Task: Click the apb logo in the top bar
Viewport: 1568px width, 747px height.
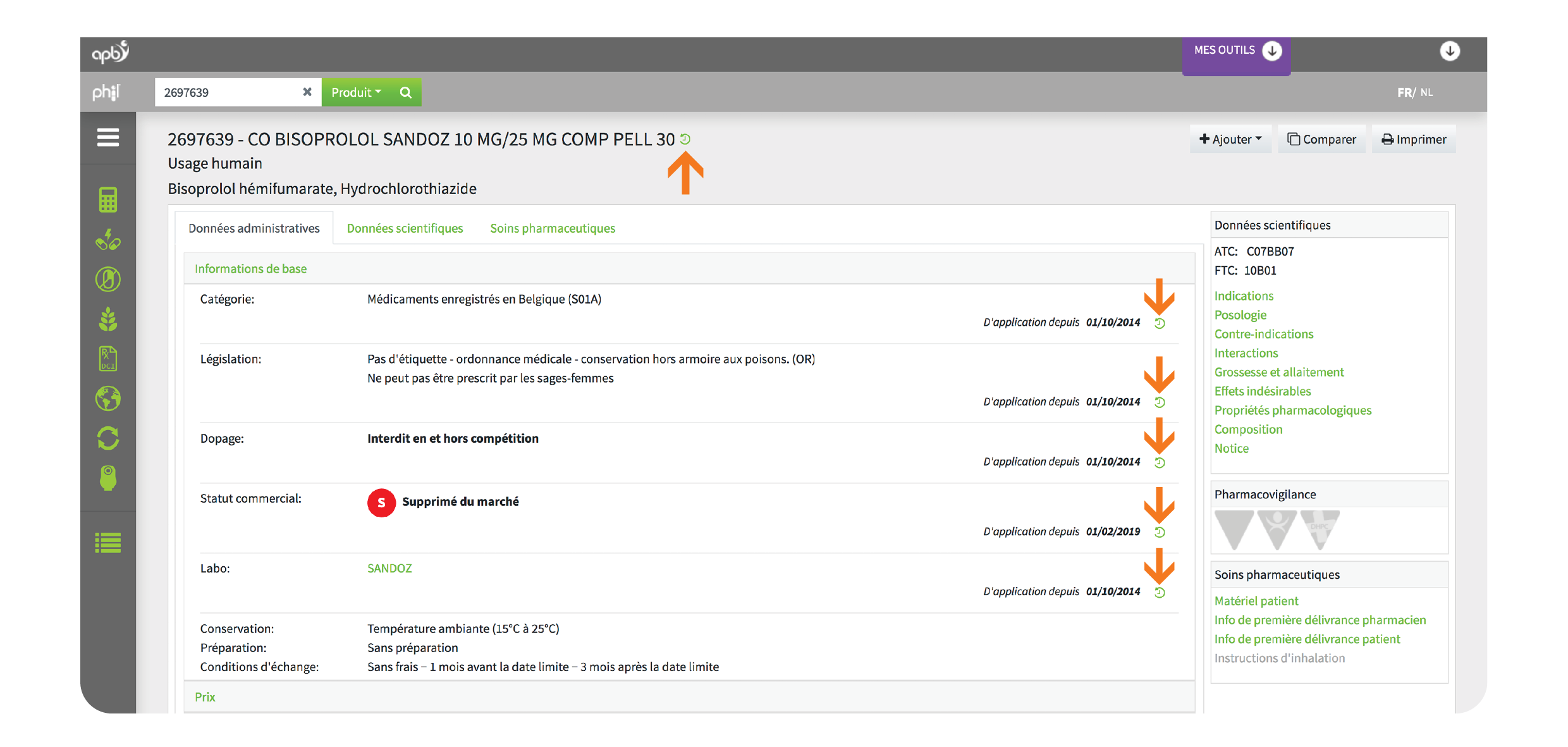Action: [111, 52]
